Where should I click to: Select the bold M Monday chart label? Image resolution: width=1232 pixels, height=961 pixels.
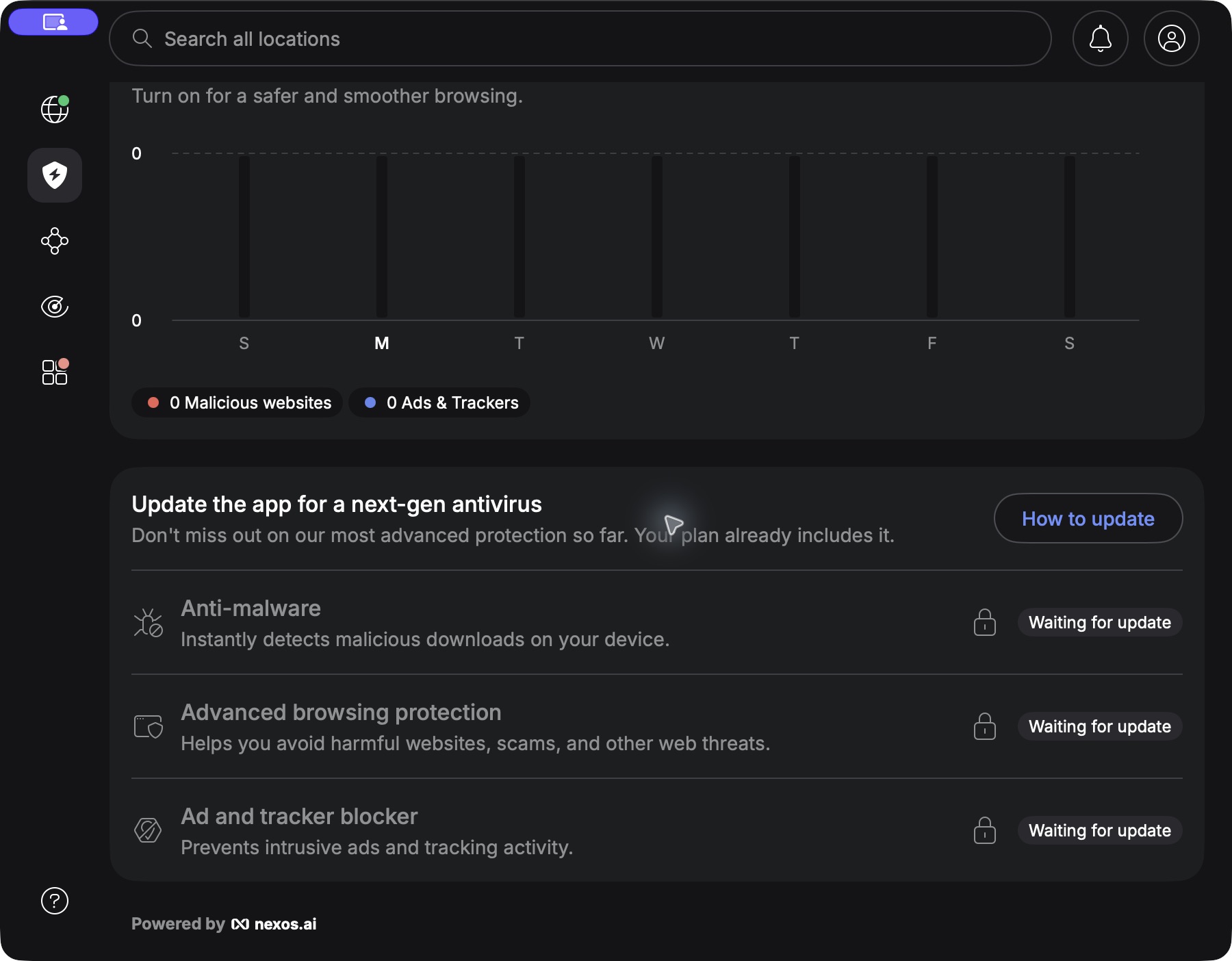click(382, 343)
